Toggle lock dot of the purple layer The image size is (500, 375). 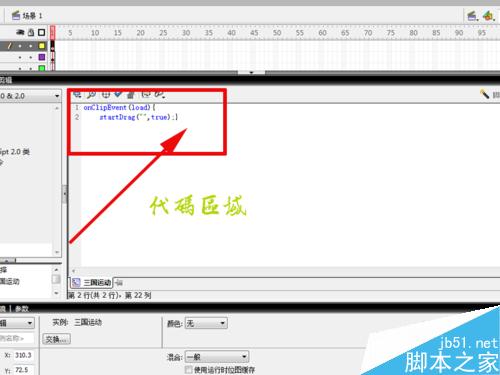pos(31,57)
